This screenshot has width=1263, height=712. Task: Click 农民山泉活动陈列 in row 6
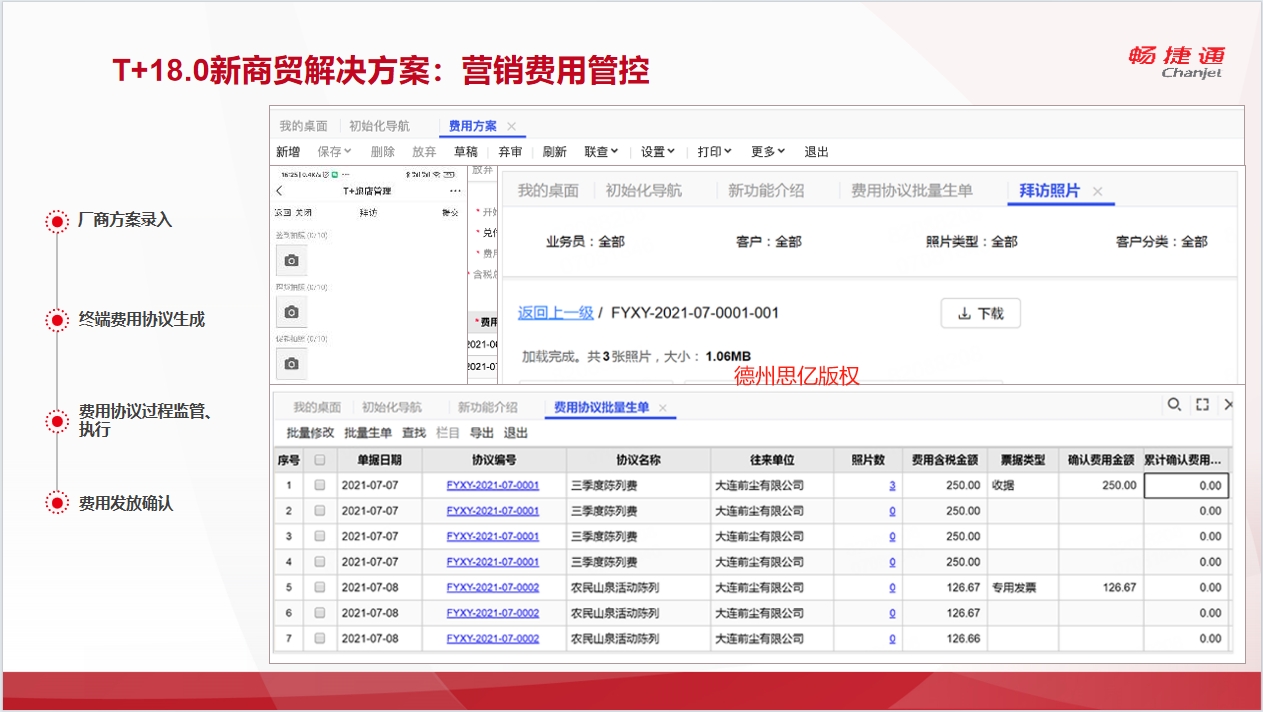615,613
